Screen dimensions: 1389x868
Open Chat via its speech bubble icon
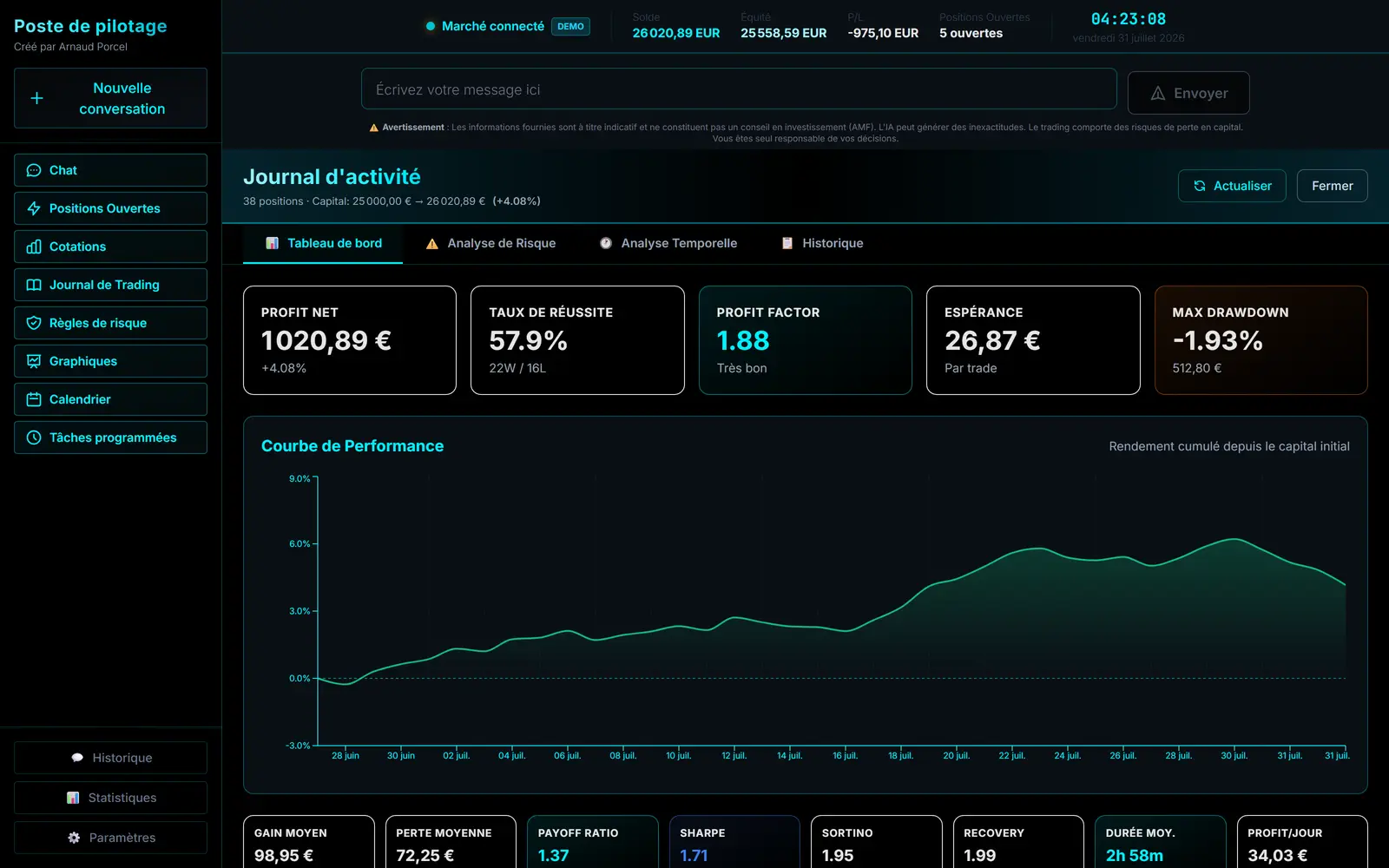tap(34, 170)
